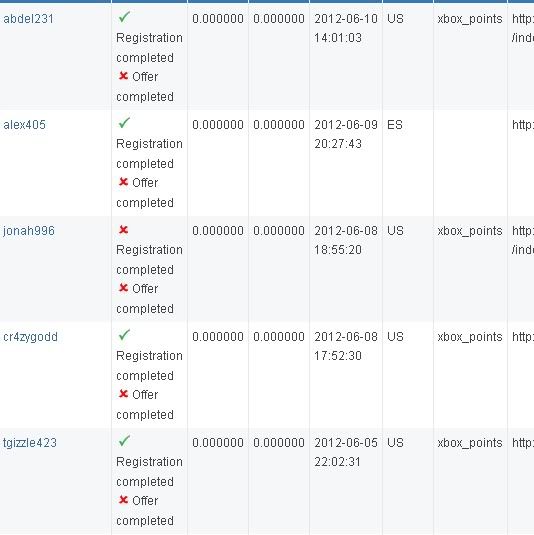The height and width of the screenshot is (535, 534).
Task: Select the 2012-06-10 14:01:03 date cell
Action: pos(346,28)
